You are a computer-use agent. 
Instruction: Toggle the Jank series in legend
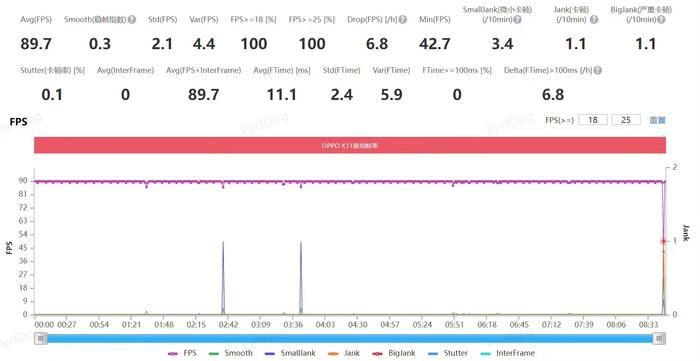coord(344,353)
